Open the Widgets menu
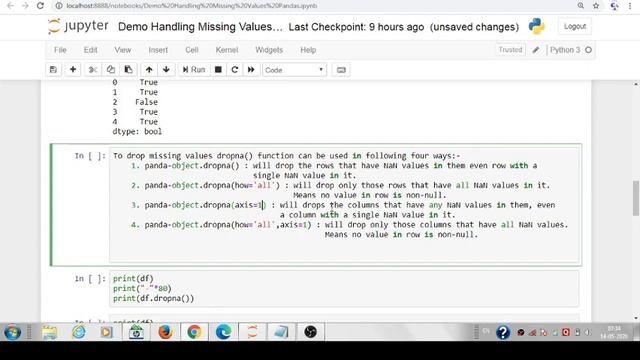The image size is (640, 360). pyautogui.click(x=269, y=50)
